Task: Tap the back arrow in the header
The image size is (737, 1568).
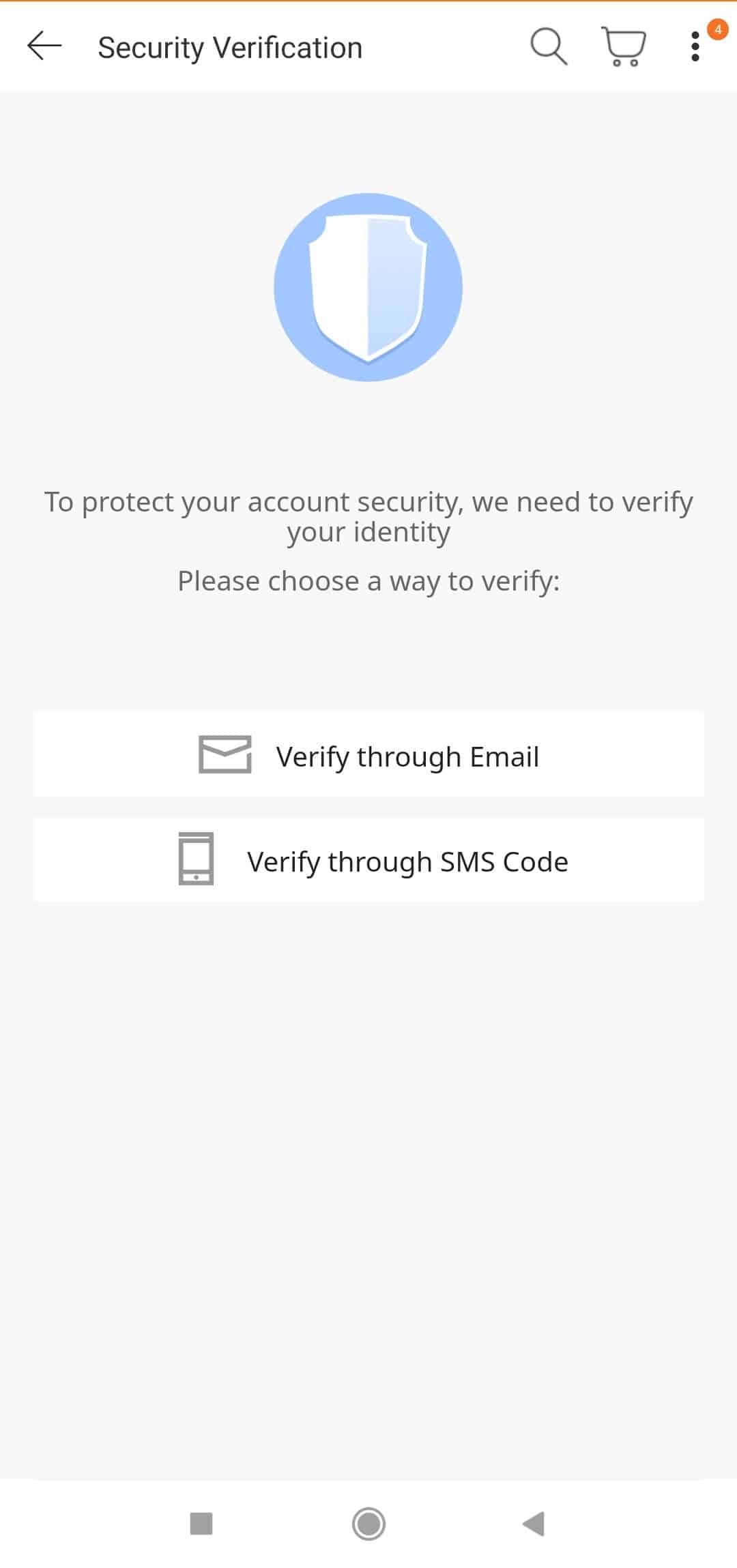Action: click(x=44, y=46)
